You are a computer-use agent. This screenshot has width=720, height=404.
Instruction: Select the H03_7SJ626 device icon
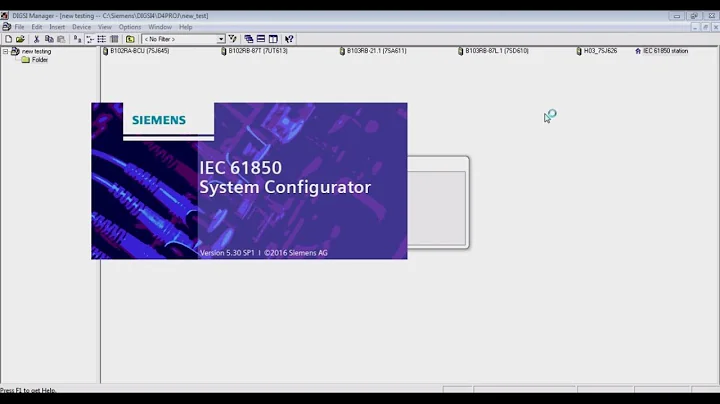point(579,51)
